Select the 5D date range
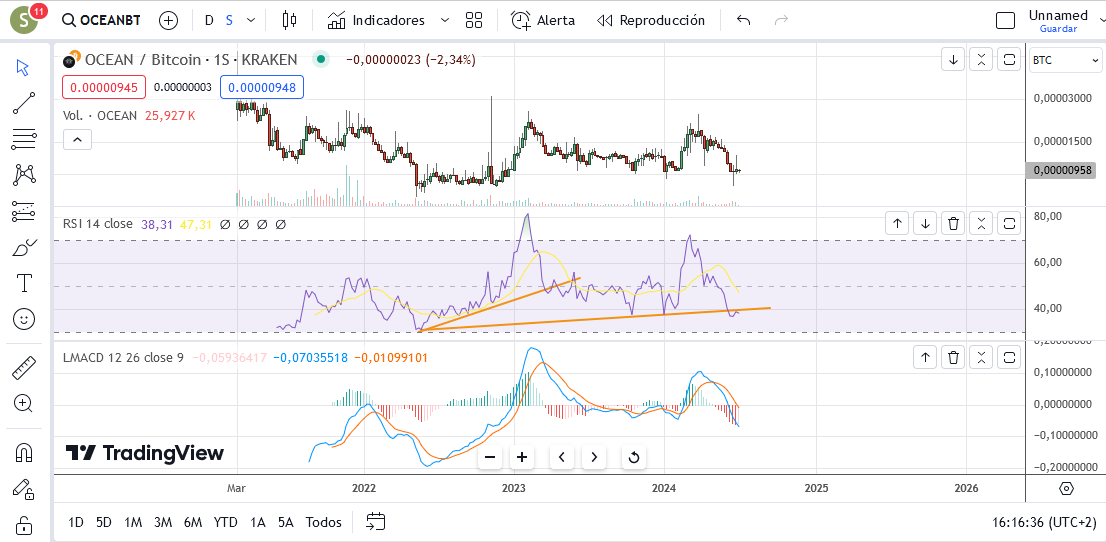Screen dimensions: 1106x542 (x=104, y=522)
